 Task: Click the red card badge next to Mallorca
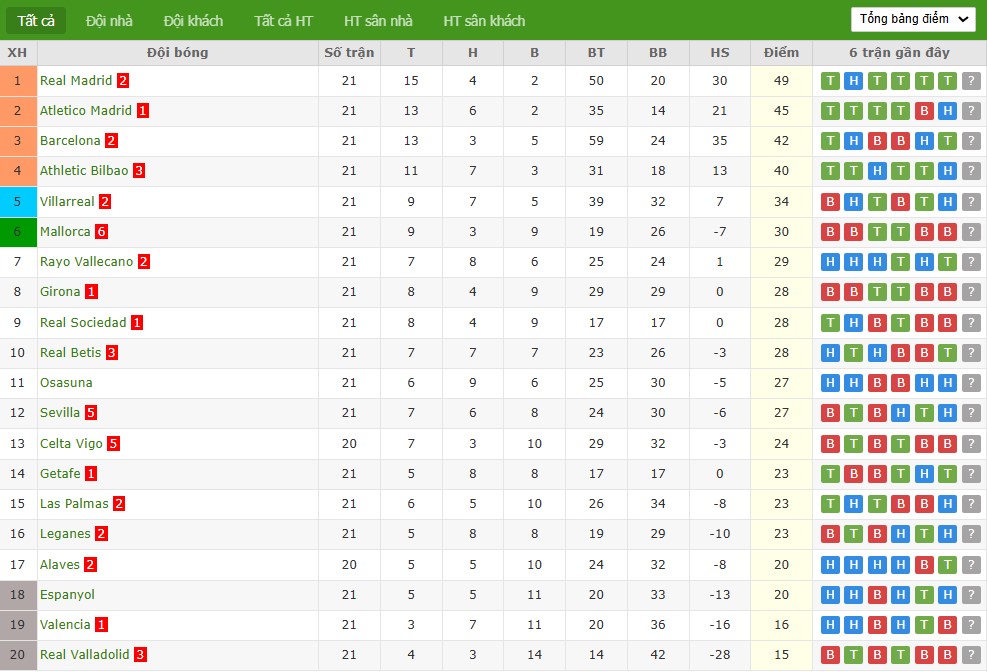click(x=101, y=232)
